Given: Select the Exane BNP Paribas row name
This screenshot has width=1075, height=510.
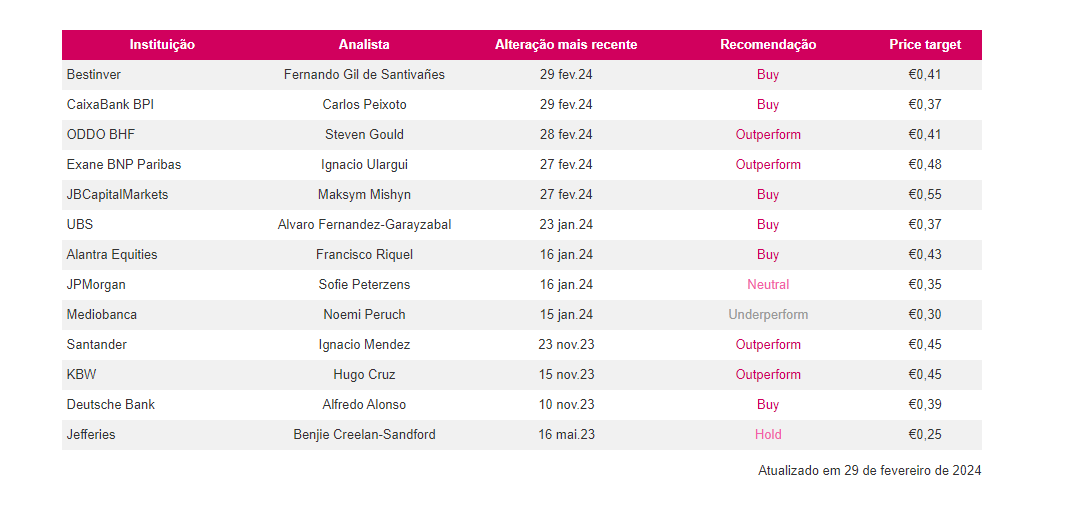Looking at the screenshot, I should (124, 165).
